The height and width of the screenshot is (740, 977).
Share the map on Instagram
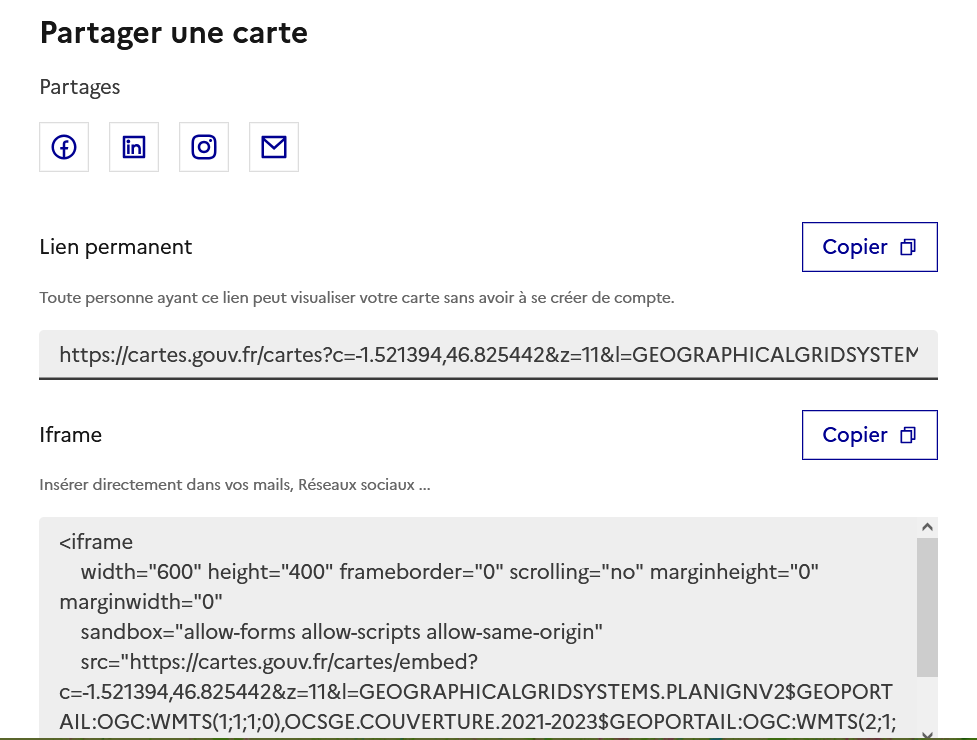click(x=203, y=146)
